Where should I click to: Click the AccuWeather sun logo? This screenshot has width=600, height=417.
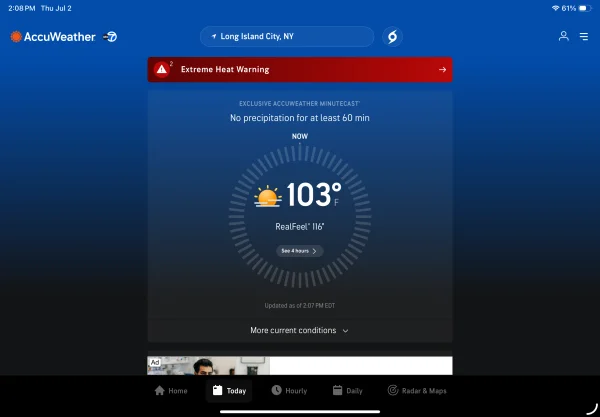coord(16,37)
